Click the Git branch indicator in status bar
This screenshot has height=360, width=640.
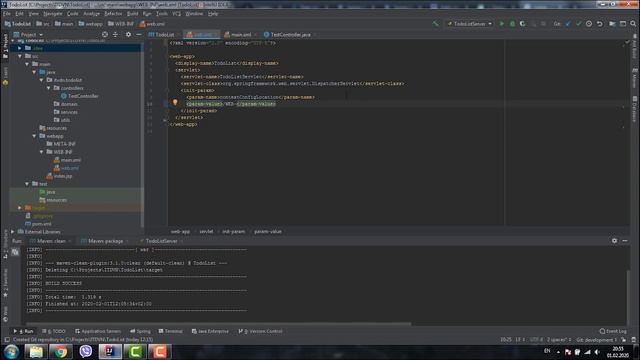pyautogui.click(x=596, y=340)
